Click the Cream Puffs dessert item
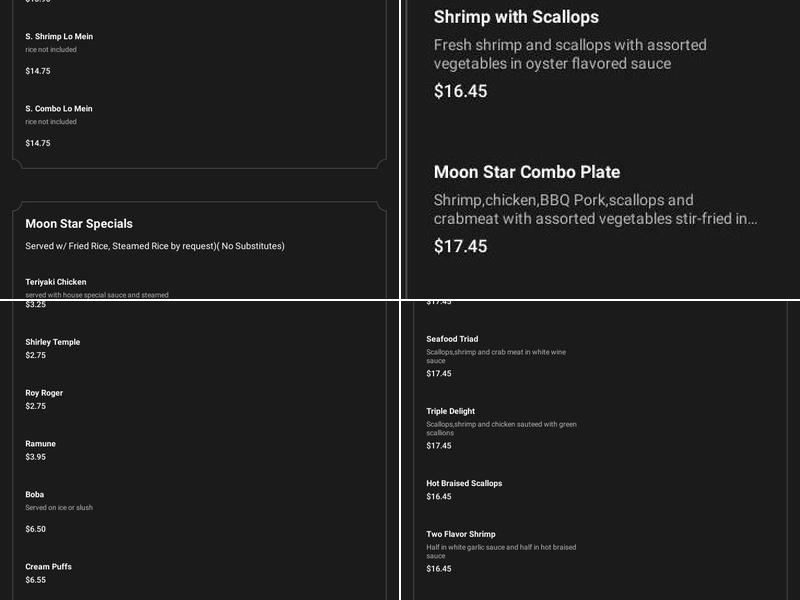The width and height of the screenshot is (800, 600). tap(49, 567)
